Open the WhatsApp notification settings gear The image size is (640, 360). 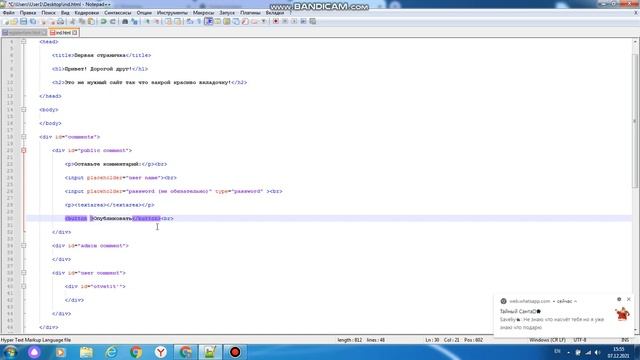point(619,300)
